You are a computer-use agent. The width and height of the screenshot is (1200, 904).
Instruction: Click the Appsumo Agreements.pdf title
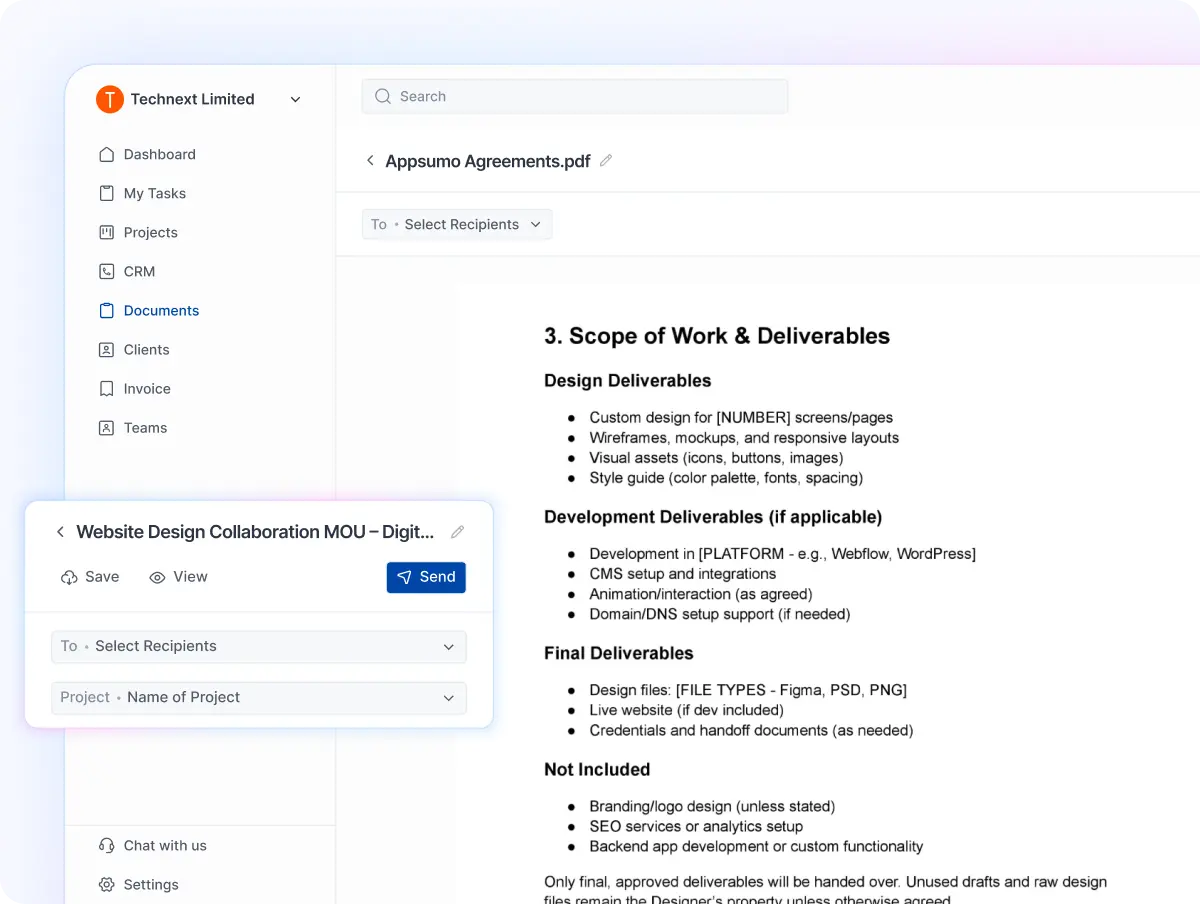[x=488, y=160]
